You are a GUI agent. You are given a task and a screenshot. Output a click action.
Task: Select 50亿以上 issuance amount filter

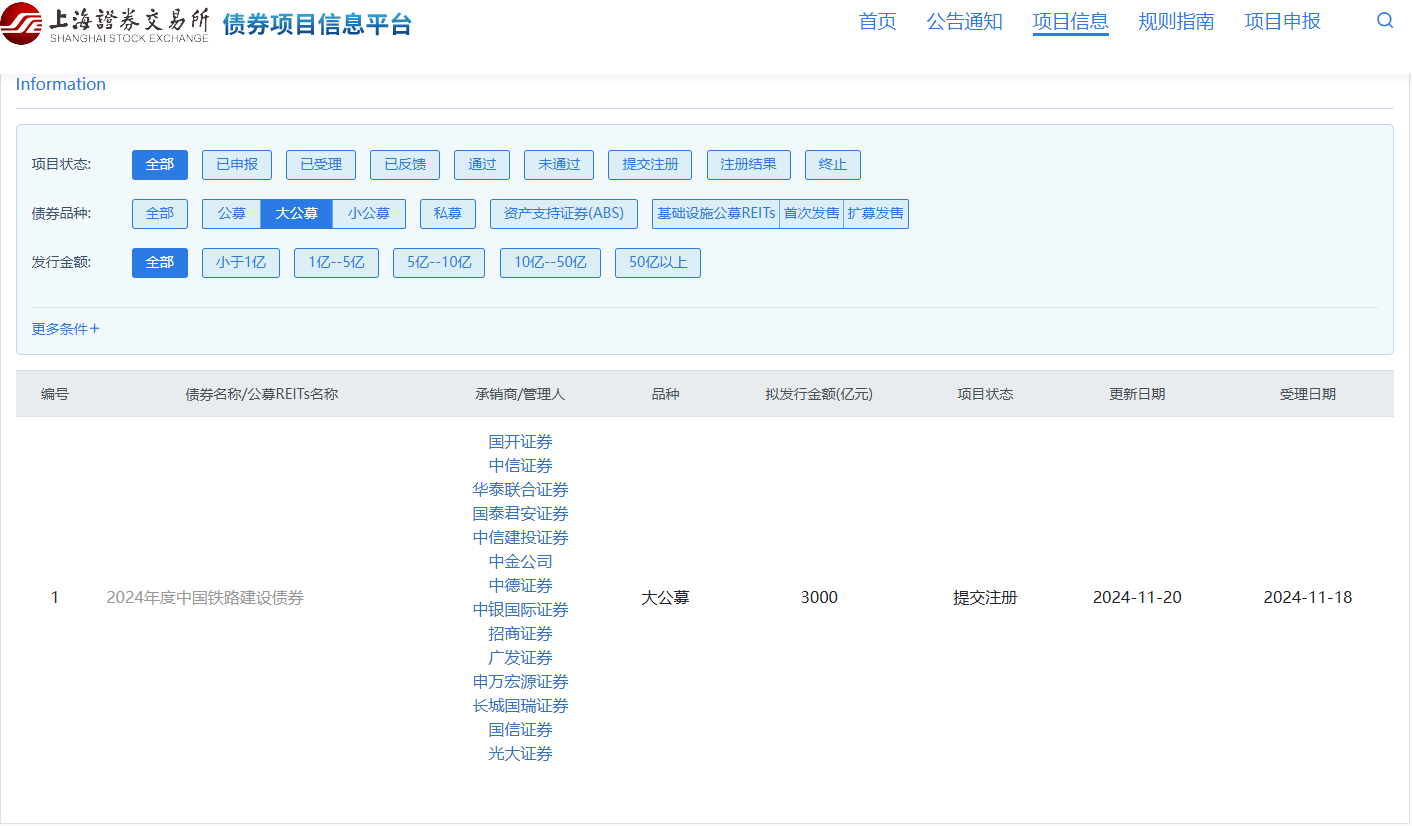[x=657, y=262]
